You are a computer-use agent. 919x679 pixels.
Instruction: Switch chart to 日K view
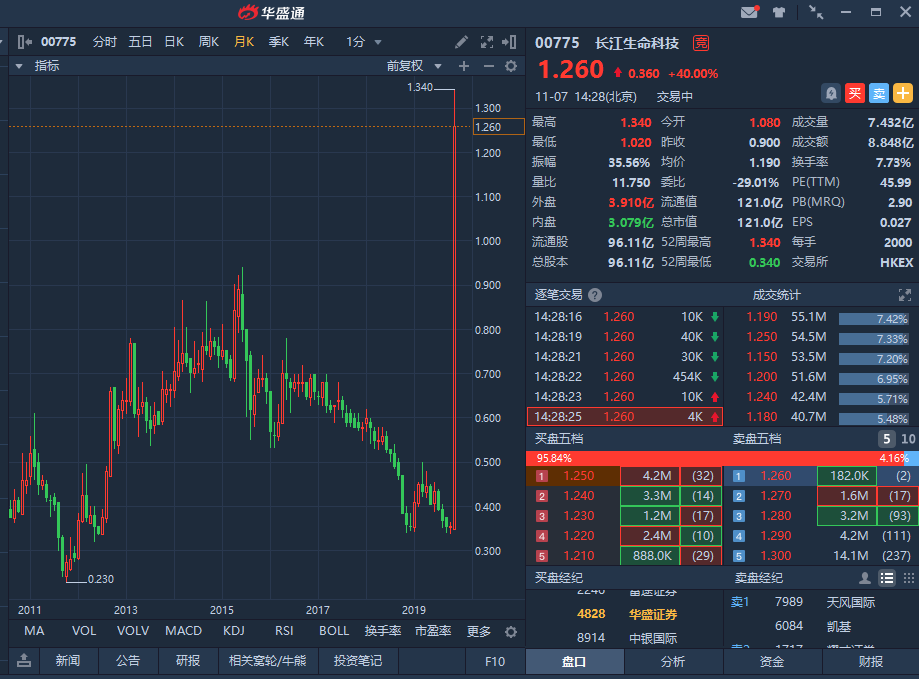pyautogui.click(x=174, y=42)
